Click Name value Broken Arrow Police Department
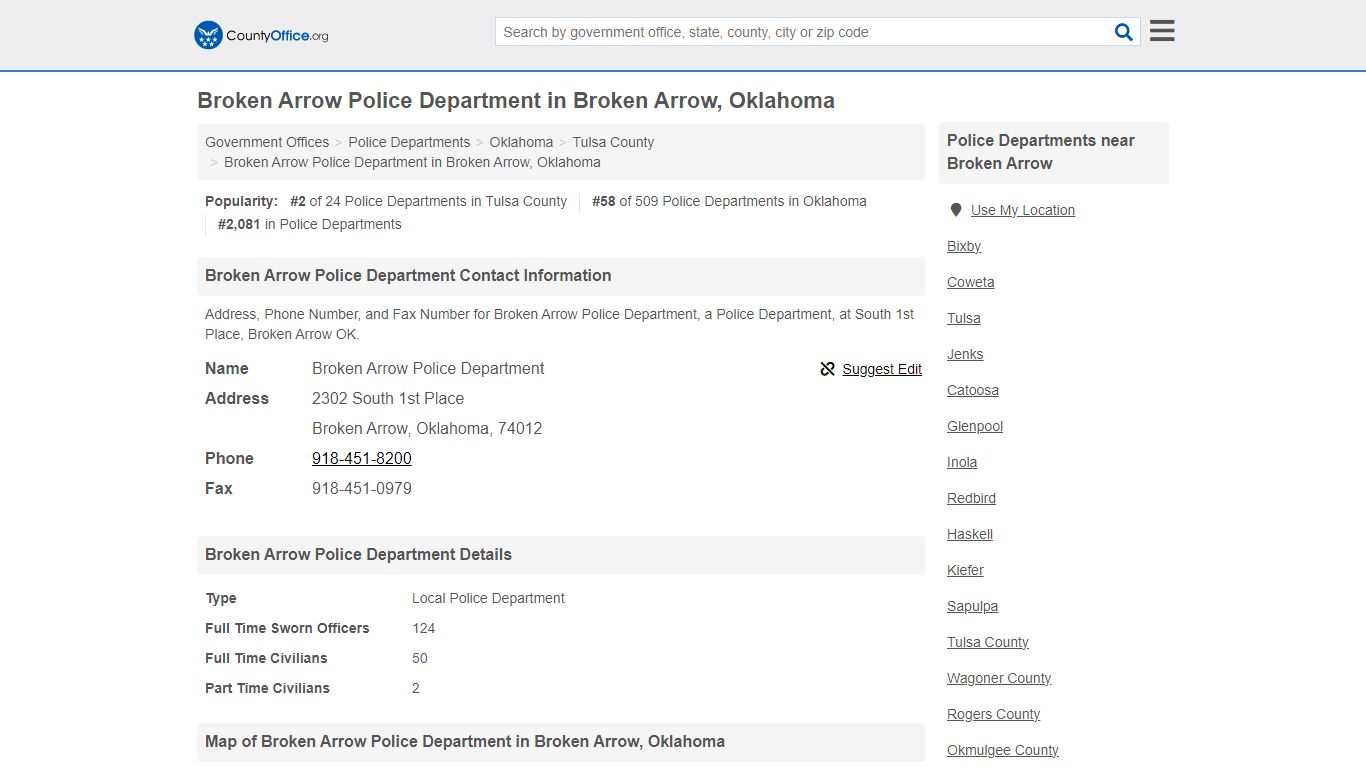 (428, 368)
